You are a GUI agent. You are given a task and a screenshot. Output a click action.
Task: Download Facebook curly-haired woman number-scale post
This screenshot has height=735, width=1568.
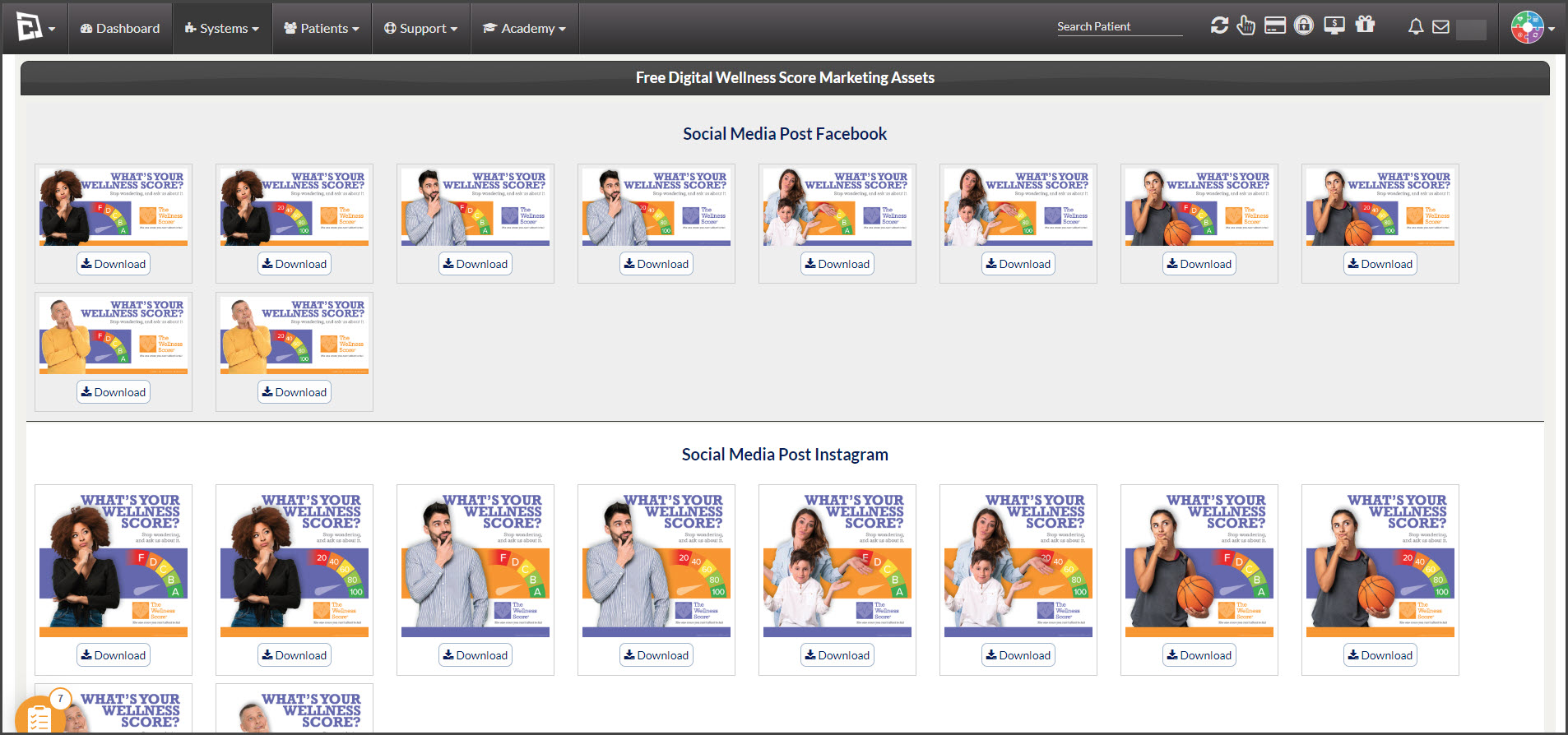295,264
